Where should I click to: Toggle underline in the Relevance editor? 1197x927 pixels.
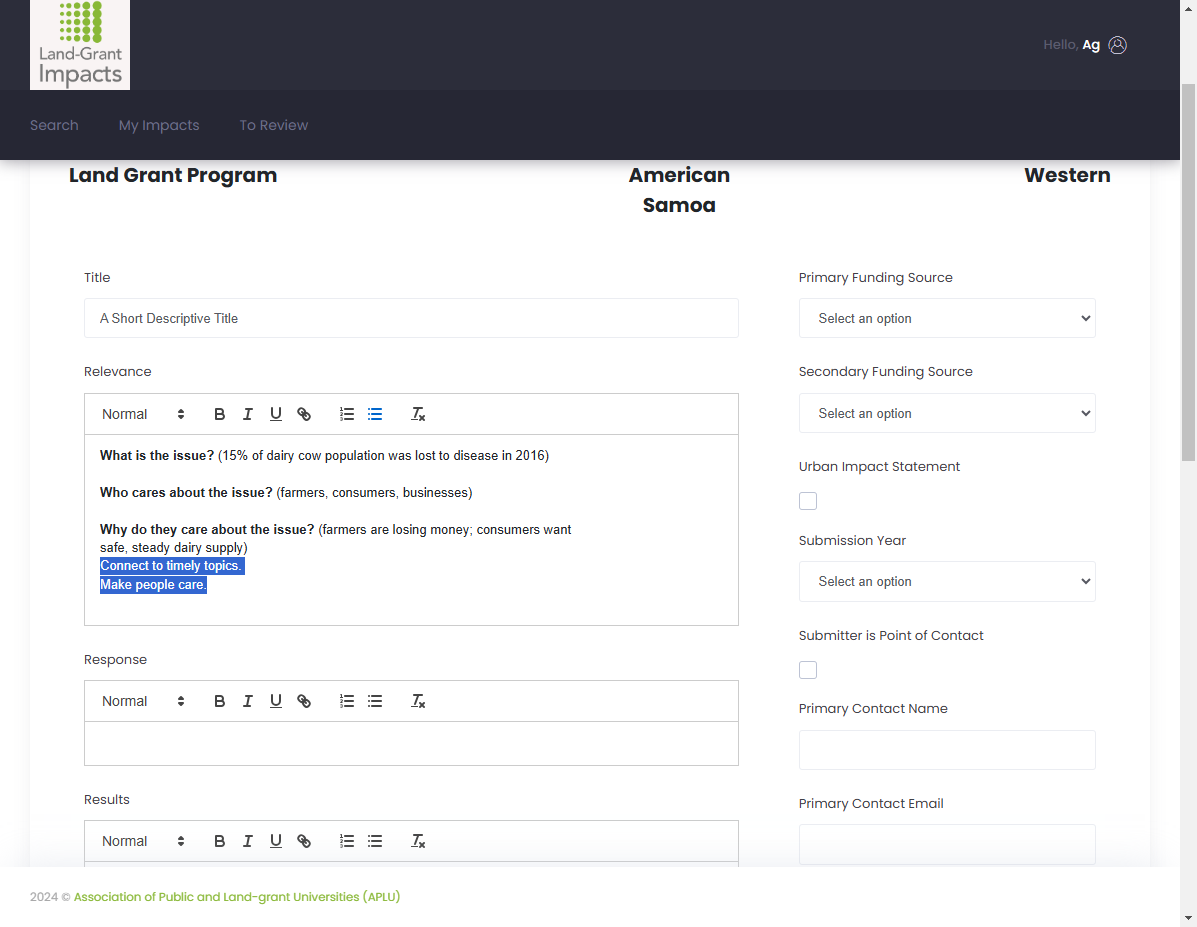(276, 414)
